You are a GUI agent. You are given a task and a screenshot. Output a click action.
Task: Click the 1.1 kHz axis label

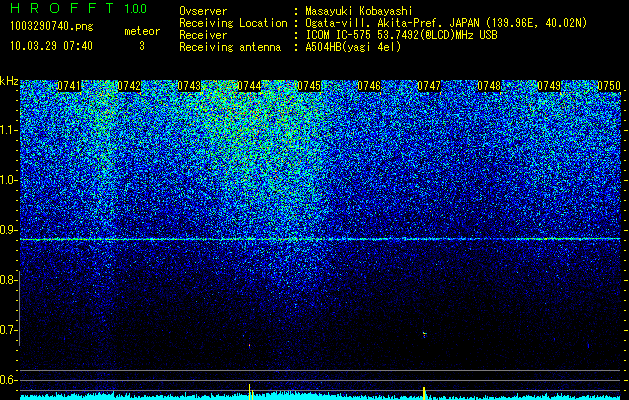[9, 130]
